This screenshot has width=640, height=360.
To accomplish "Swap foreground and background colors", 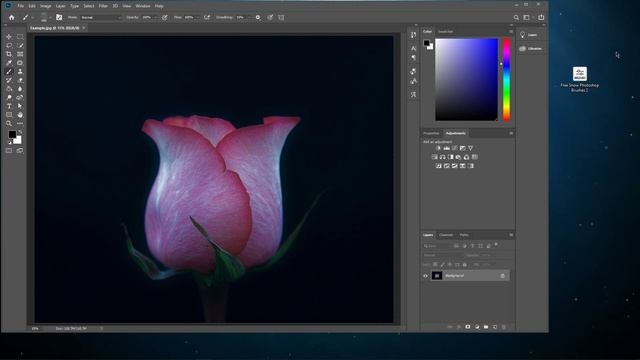I will coord(20,131).
